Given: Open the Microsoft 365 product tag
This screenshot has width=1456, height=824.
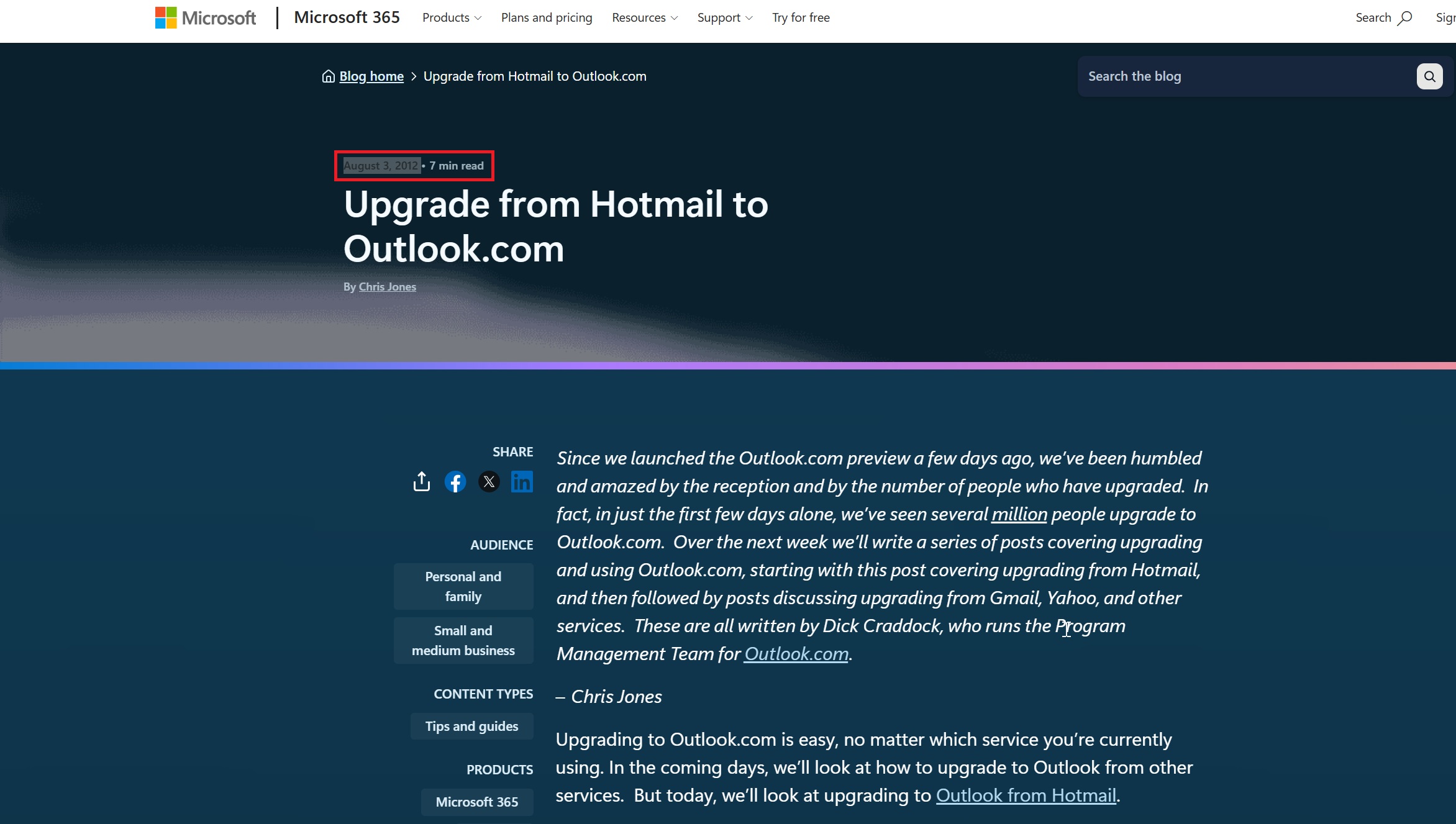Looking at the screenshot, I should click(477, 802).
